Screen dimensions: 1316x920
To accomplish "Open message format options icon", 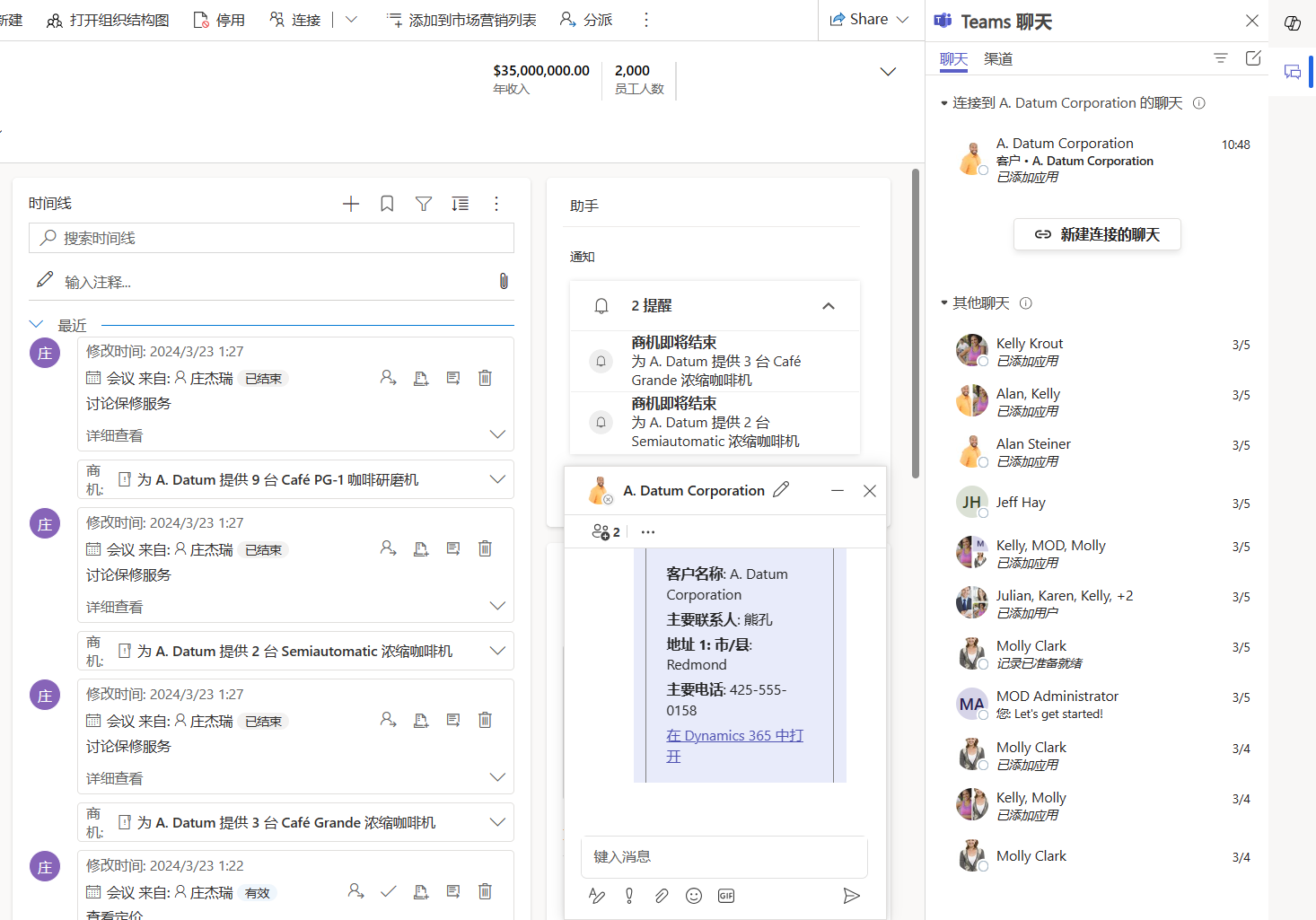I will pos(597,895).
